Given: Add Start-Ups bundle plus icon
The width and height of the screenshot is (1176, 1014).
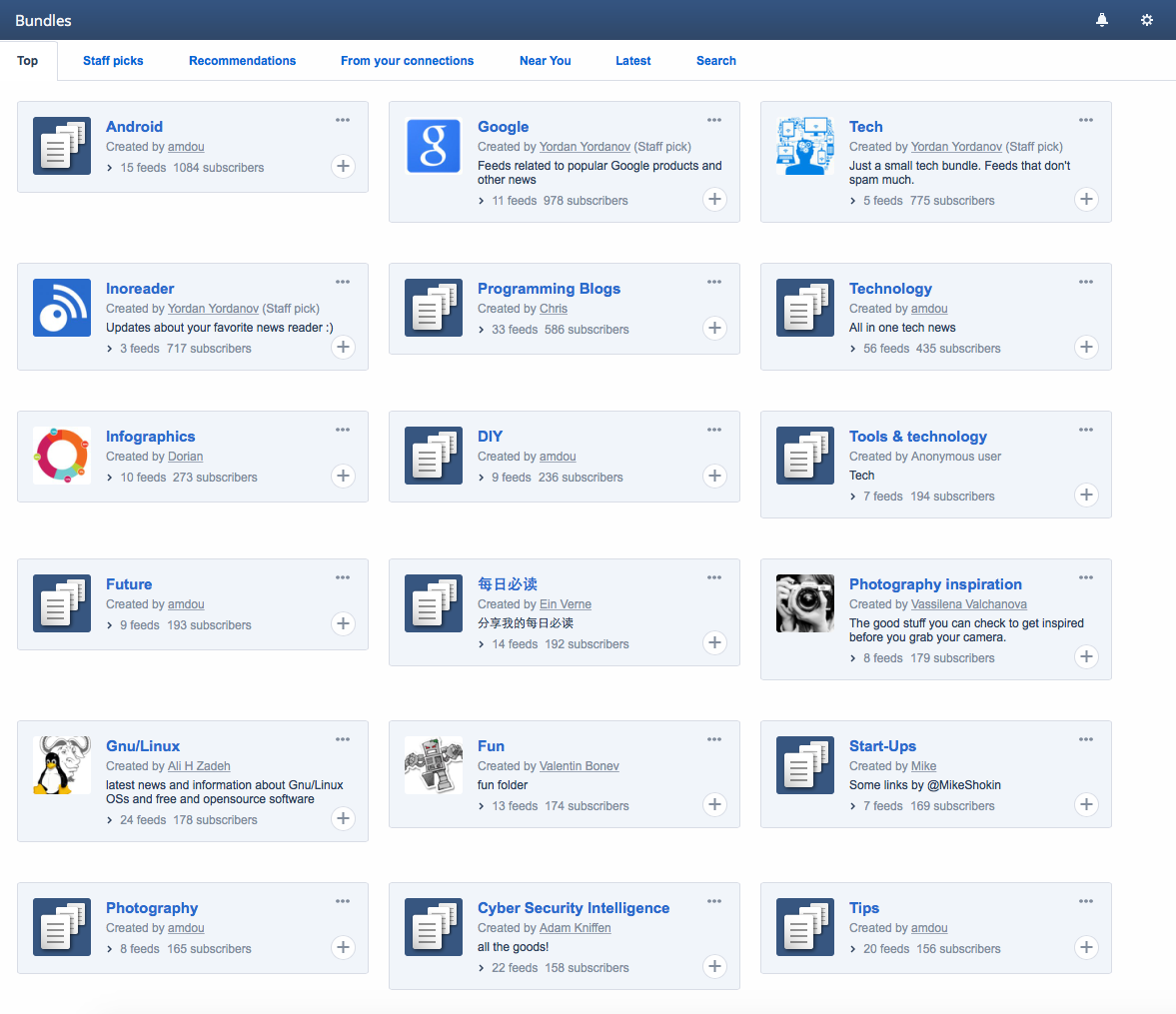Looking at the screenshot, I should click(1086, 804).
